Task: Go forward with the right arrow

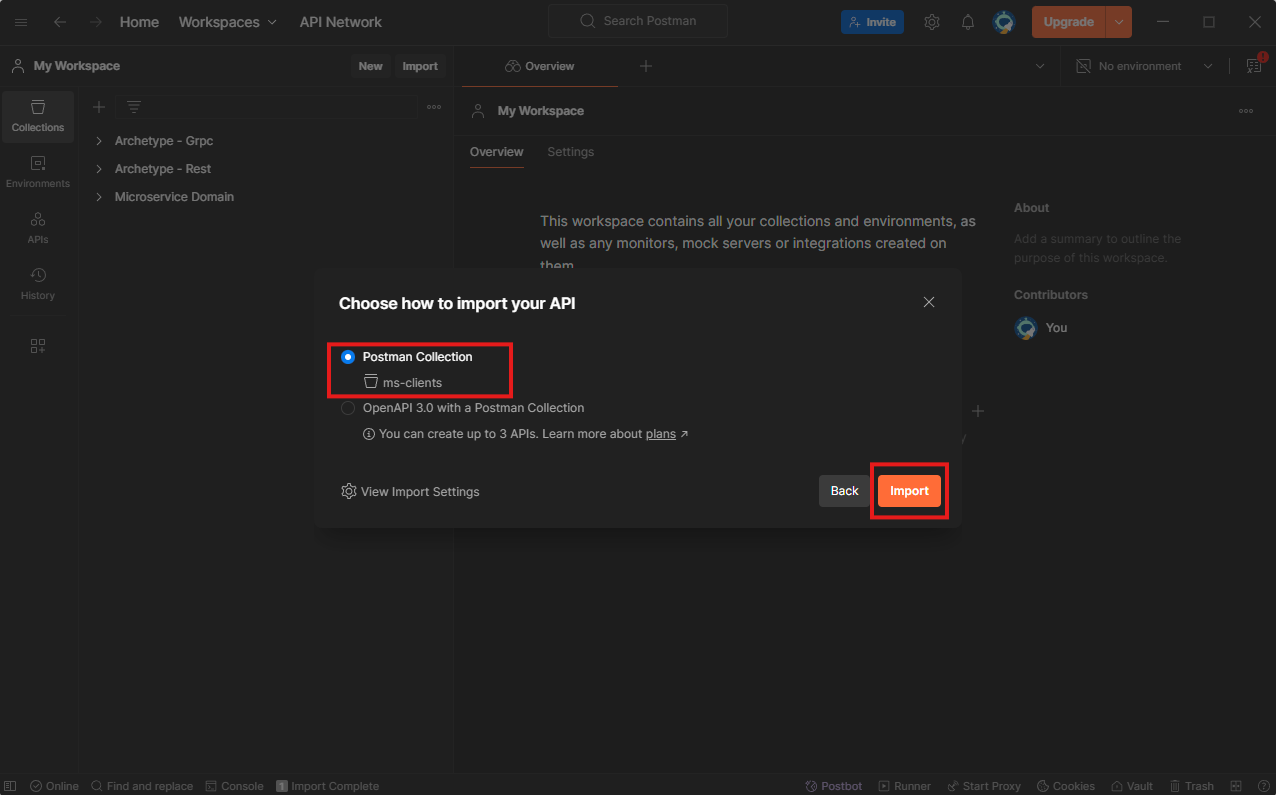Action: click(96, 22)
